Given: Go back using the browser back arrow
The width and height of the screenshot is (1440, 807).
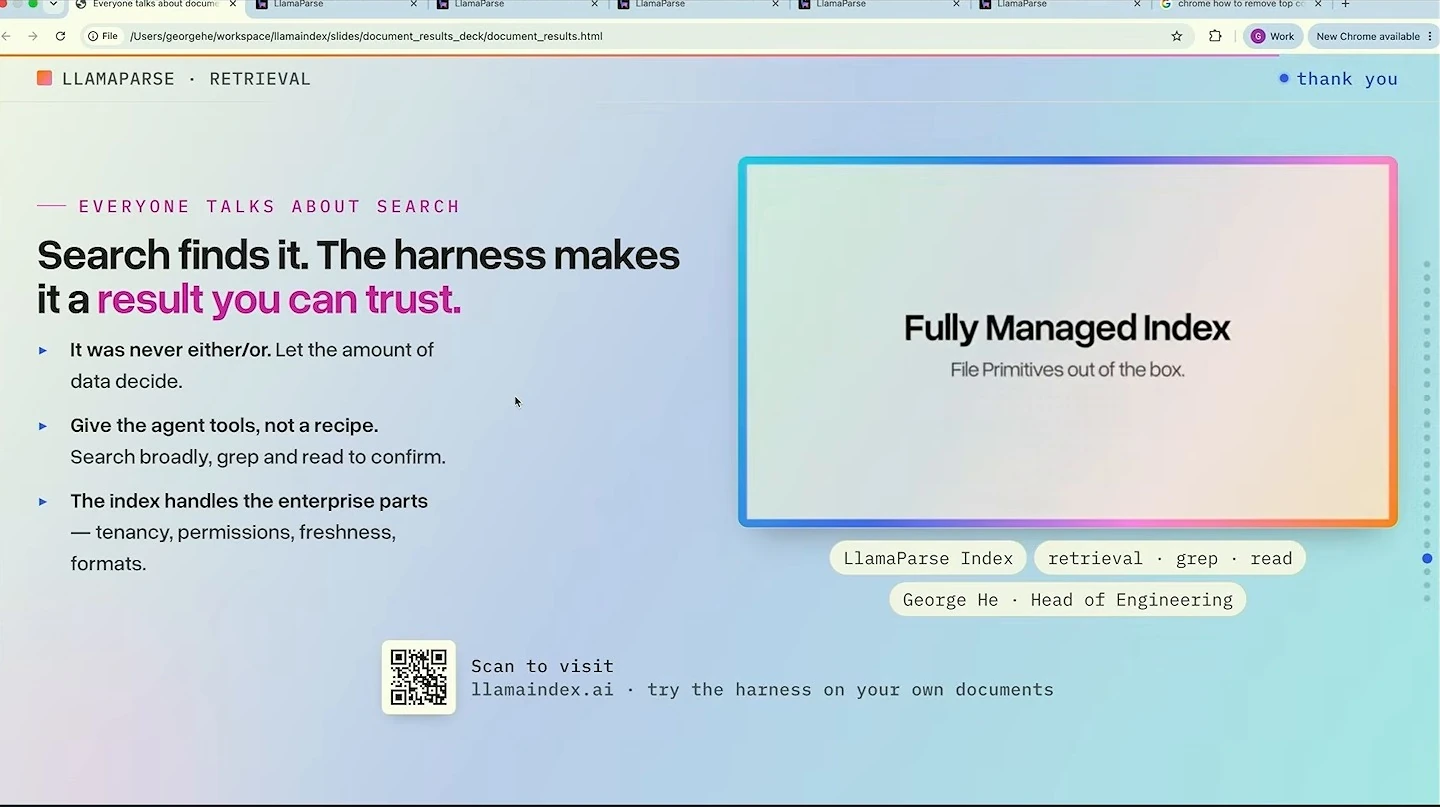Looking at the screenshot, I should (6, 36).
